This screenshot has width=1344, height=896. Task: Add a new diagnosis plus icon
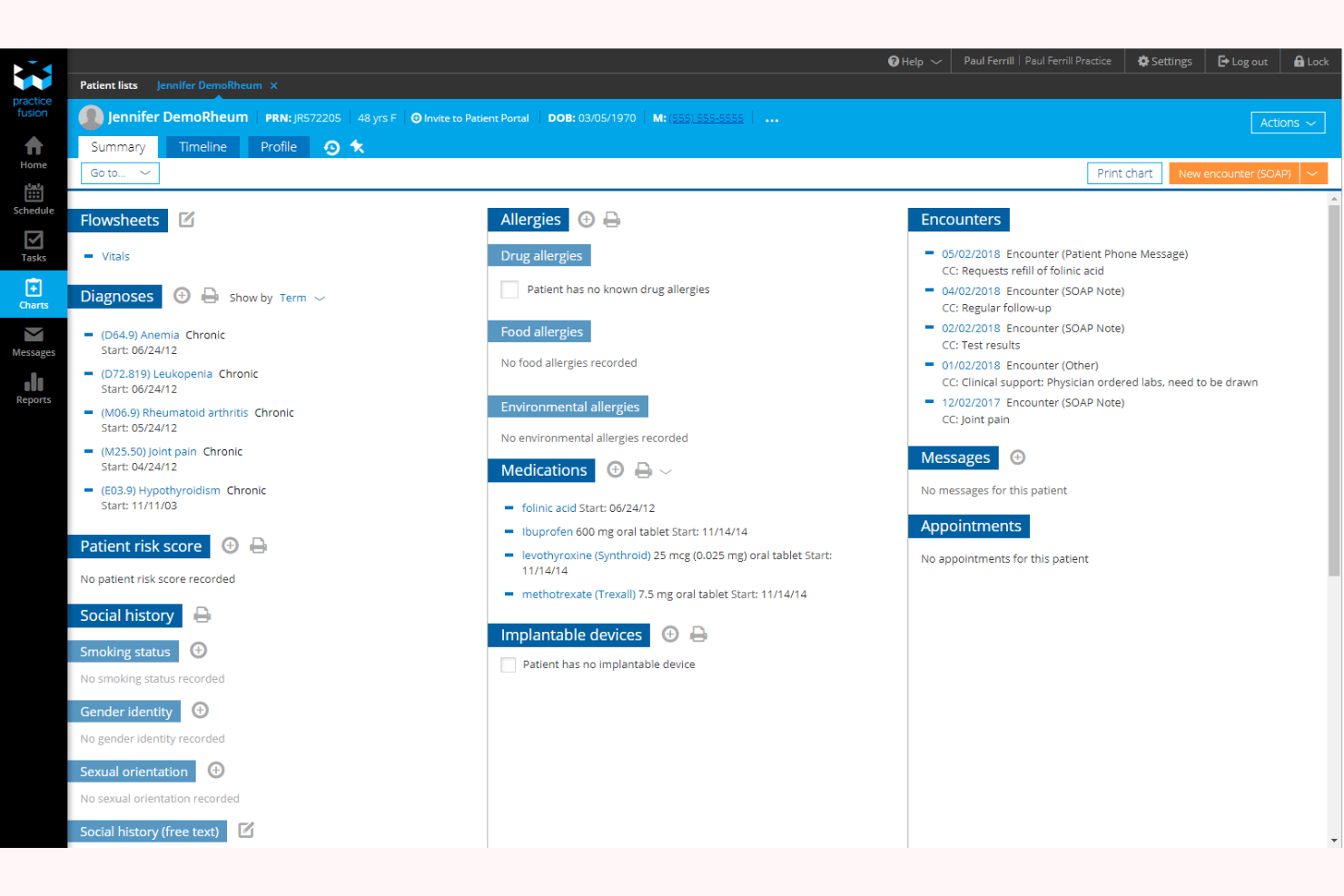(182, 295)
